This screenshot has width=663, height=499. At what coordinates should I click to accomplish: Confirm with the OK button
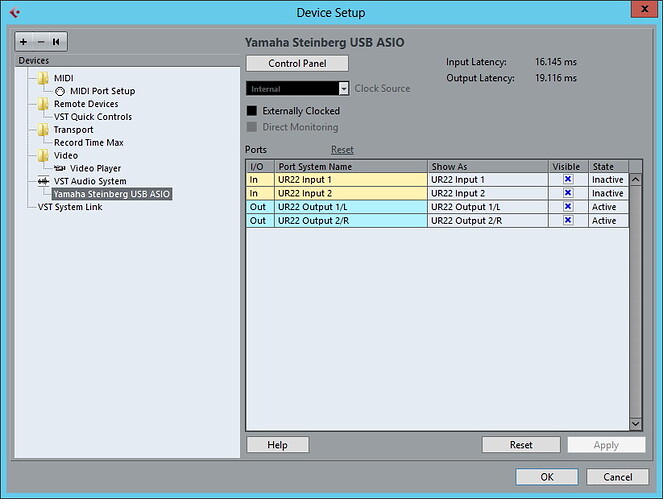pyautogui.click(x=547, y=477)
